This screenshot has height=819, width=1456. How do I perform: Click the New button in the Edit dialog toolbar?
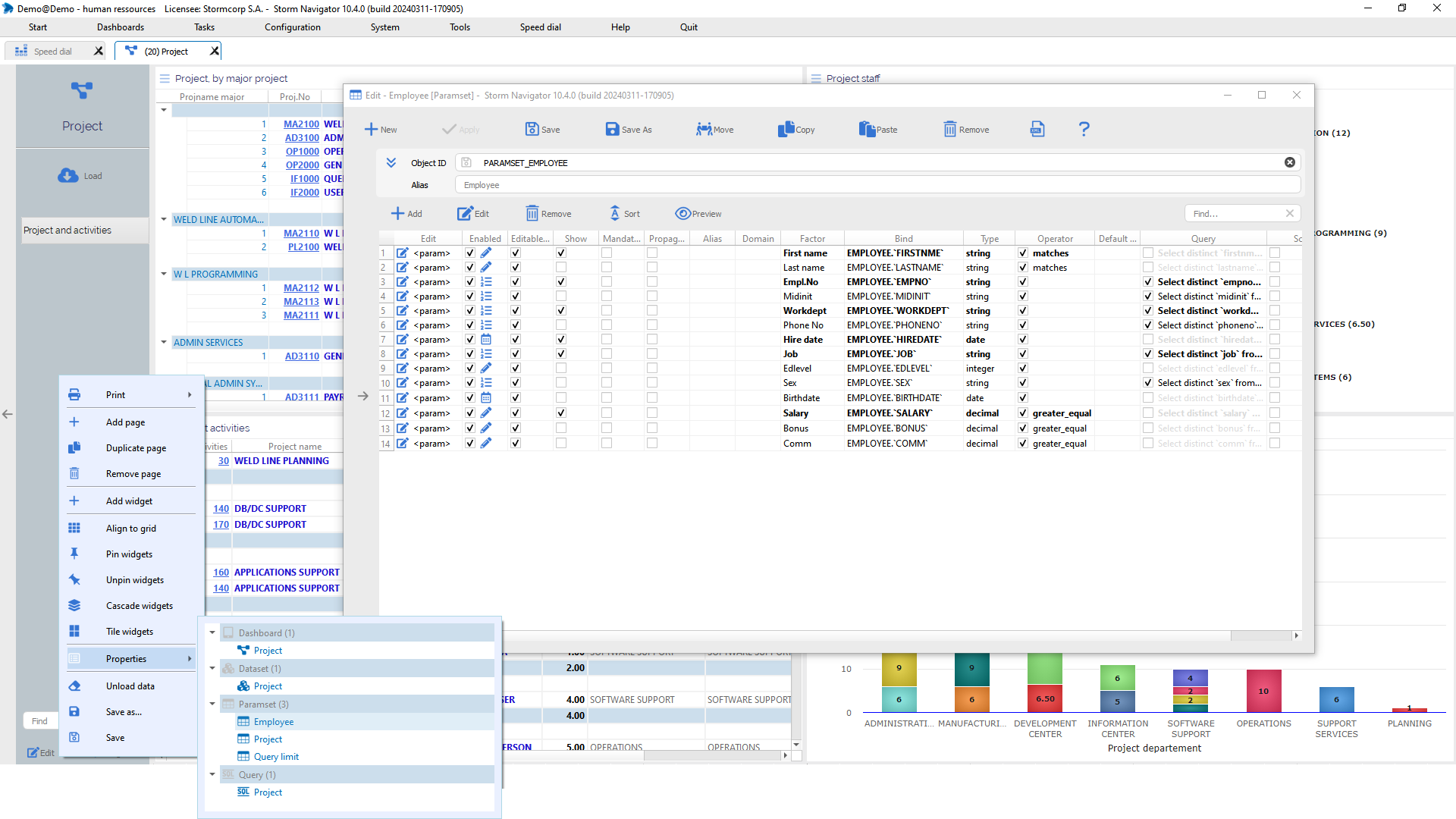click(x=381, y=130)
